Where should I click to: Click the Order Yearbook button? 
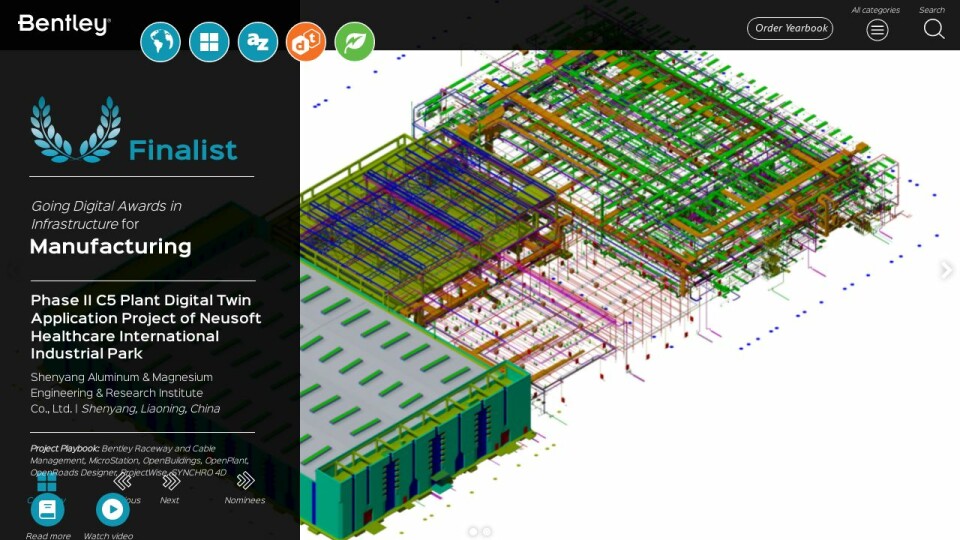[x=790, y=28]
